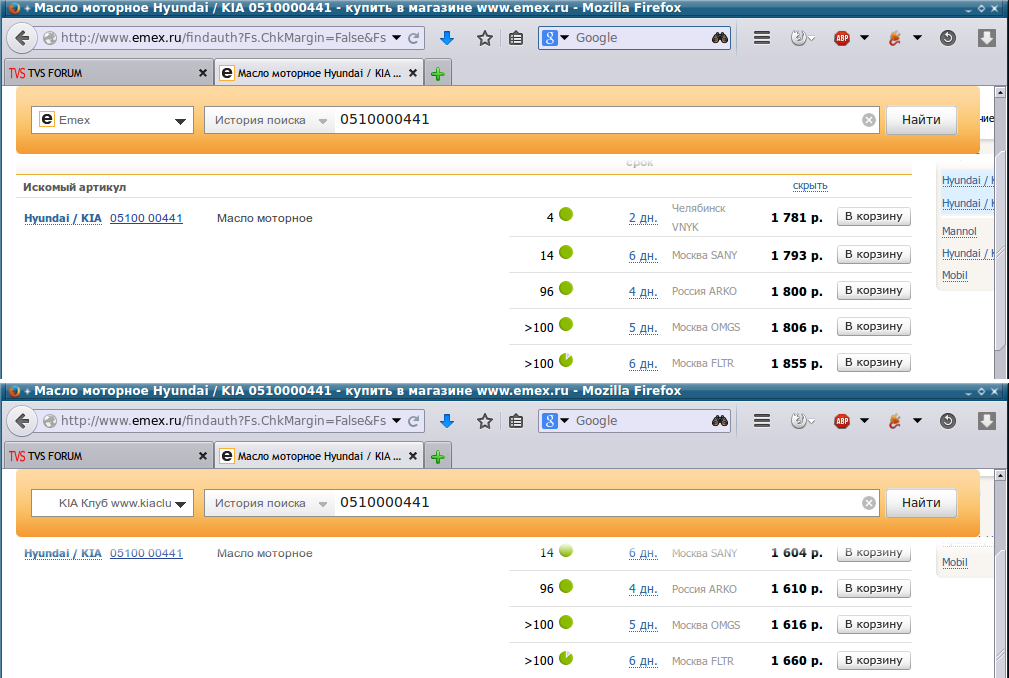Click the Adblock Plus icon in bottom window
The height and width of the screenshot is (678, 1009).
842,421
